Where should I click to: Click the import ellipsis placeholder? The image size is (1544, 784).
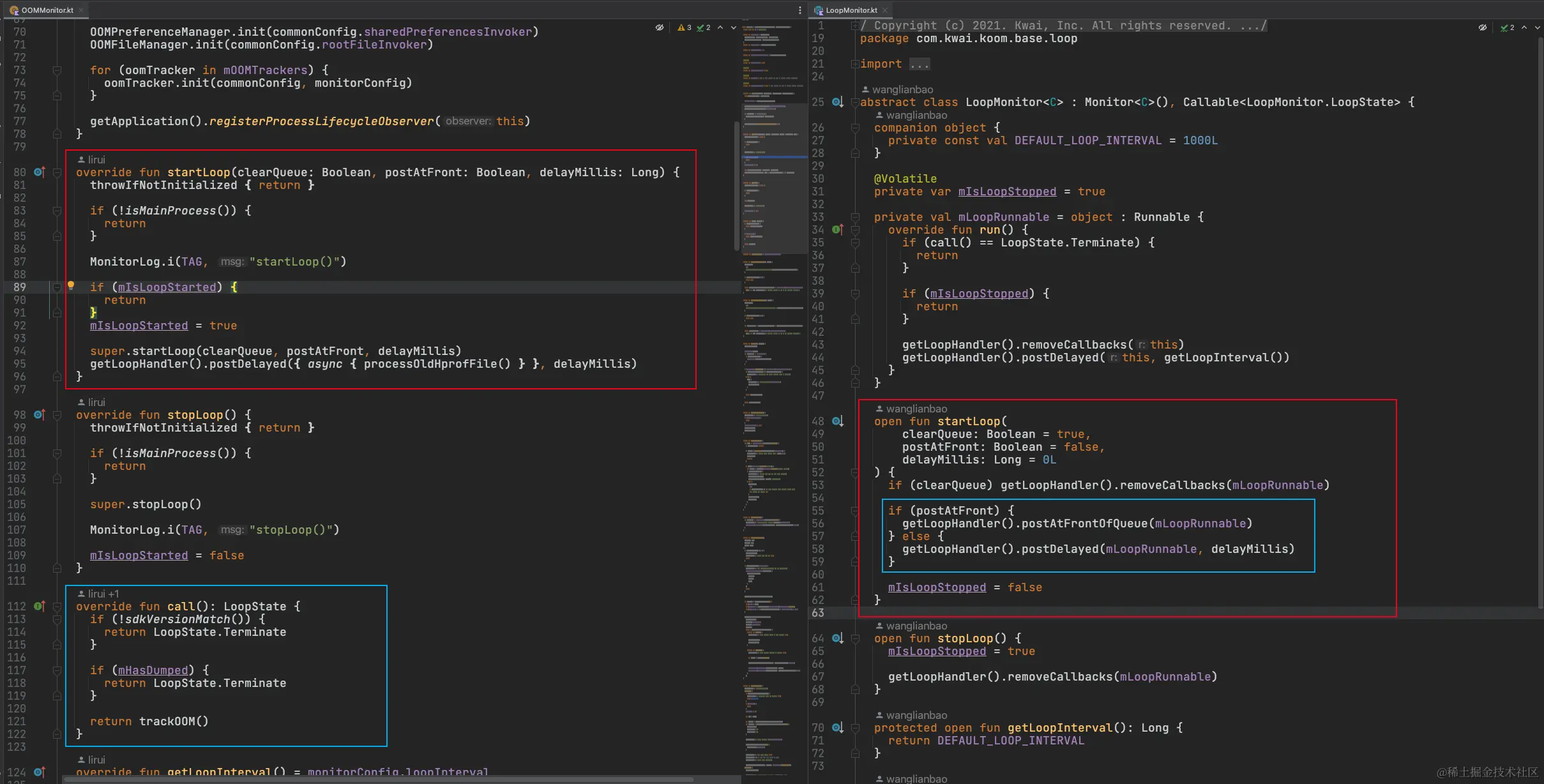(x=920, y=64)
